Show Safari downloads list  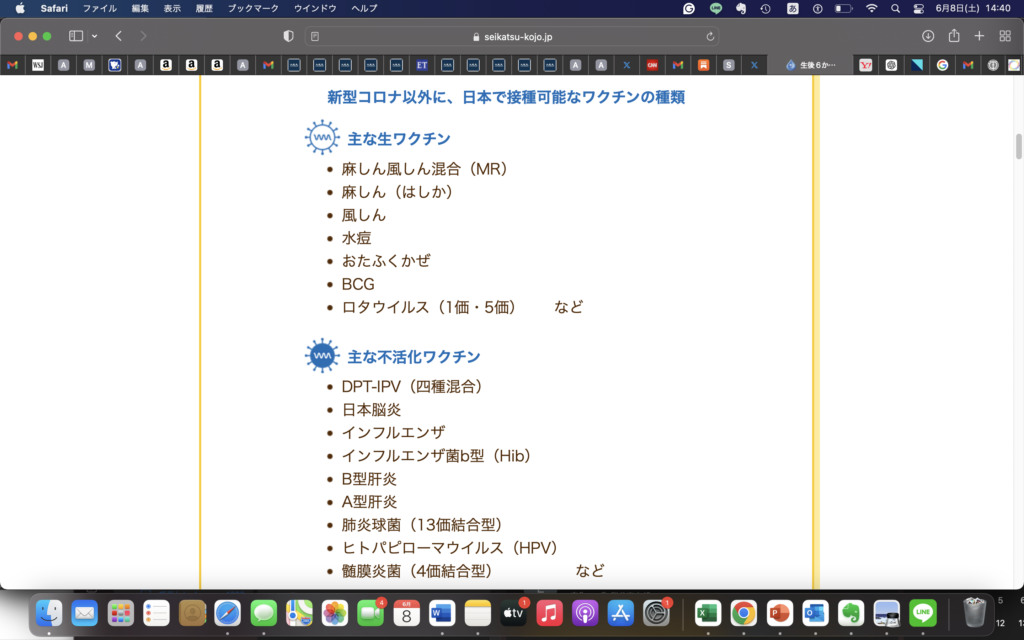(928, 36)
